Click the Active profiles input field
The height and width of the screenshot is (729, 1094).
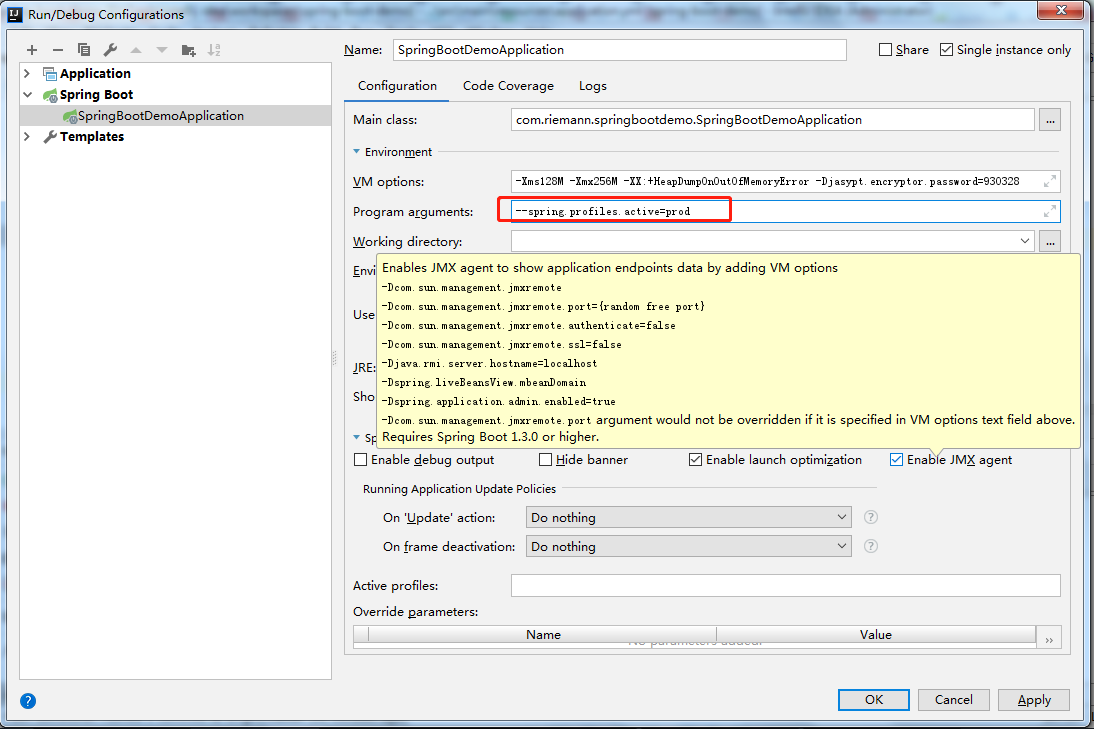coord(785,585)
